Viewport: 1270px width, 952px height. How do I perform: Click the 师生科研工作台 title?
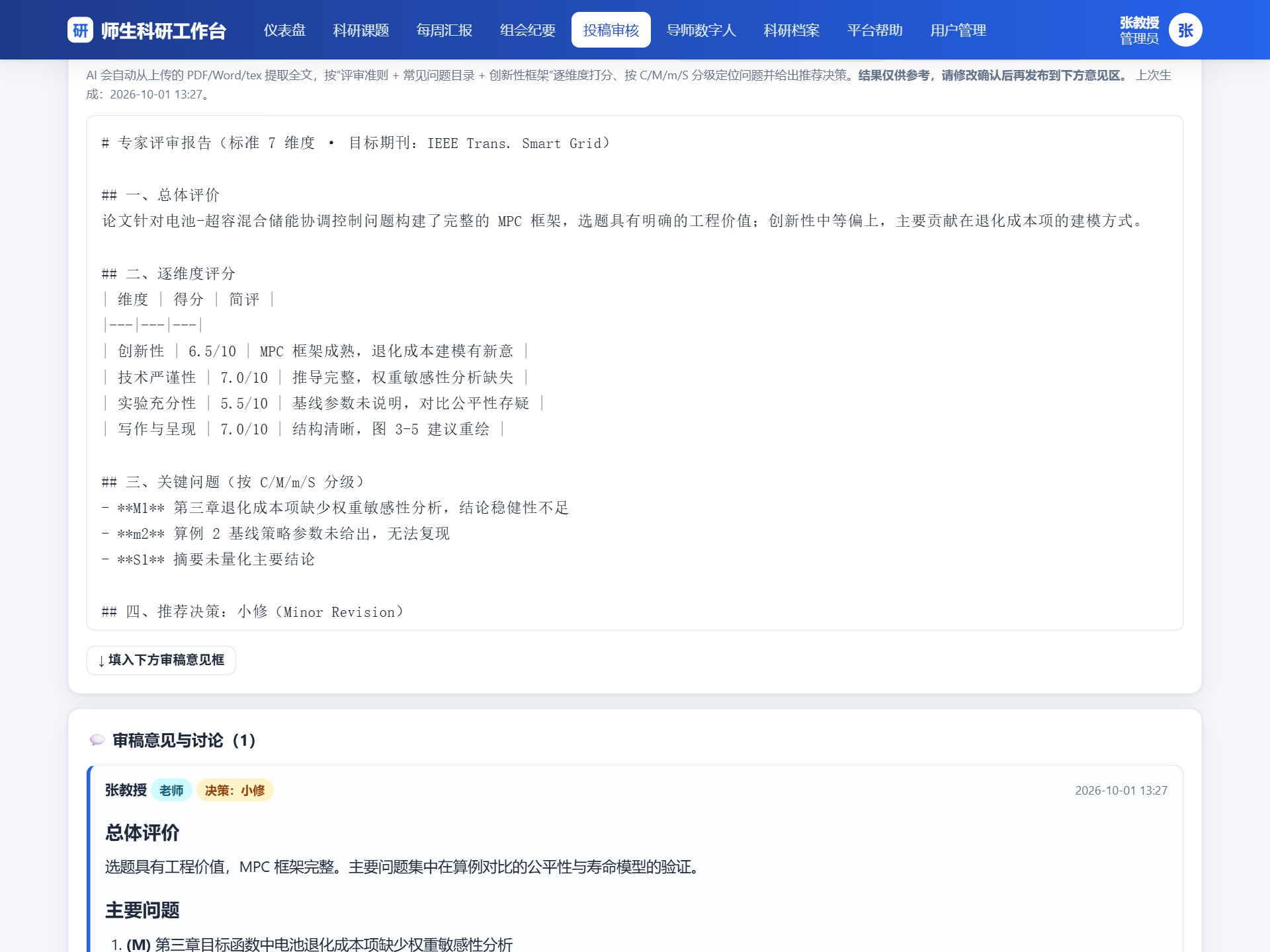coord(163,30)
